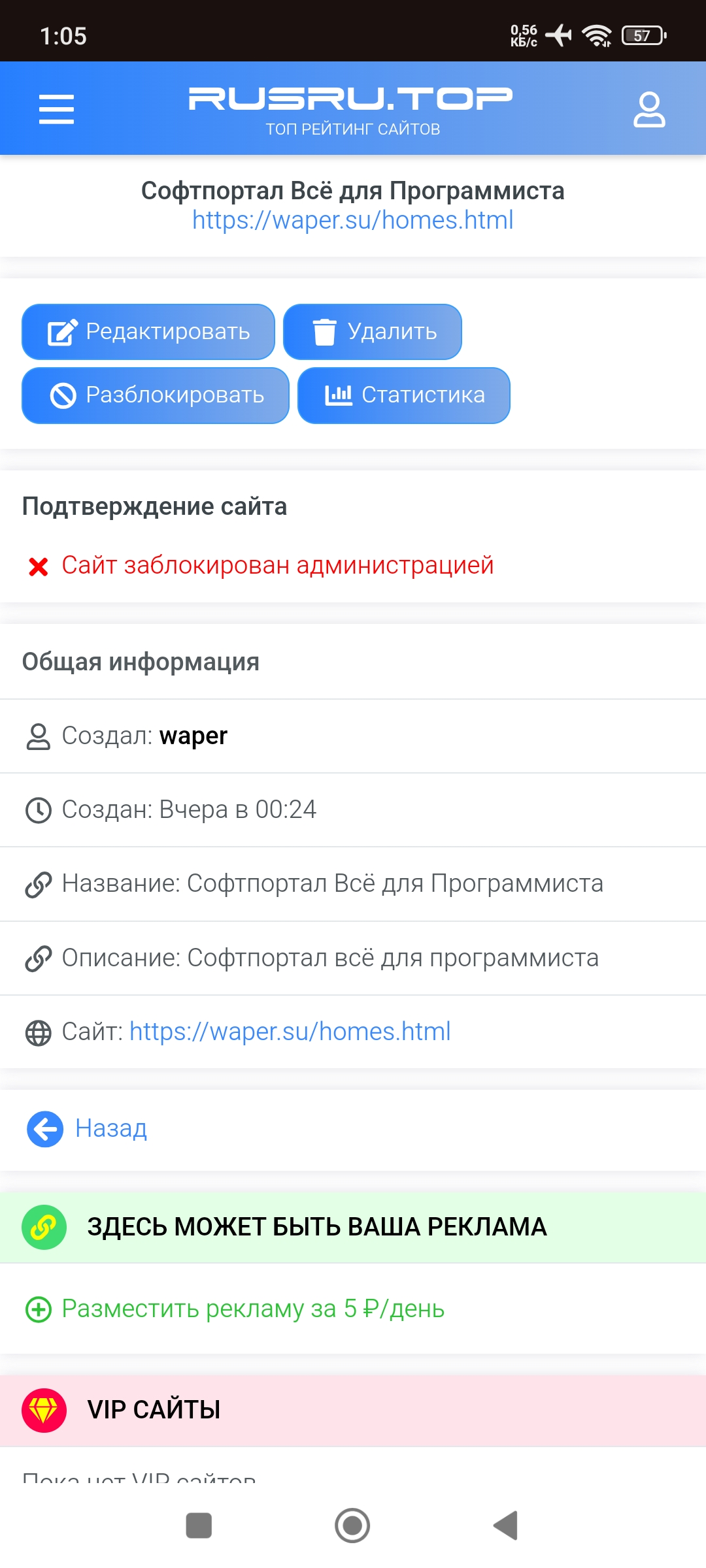
Task: Click the Разблокировать unblock button
Action: pos(156,395)
